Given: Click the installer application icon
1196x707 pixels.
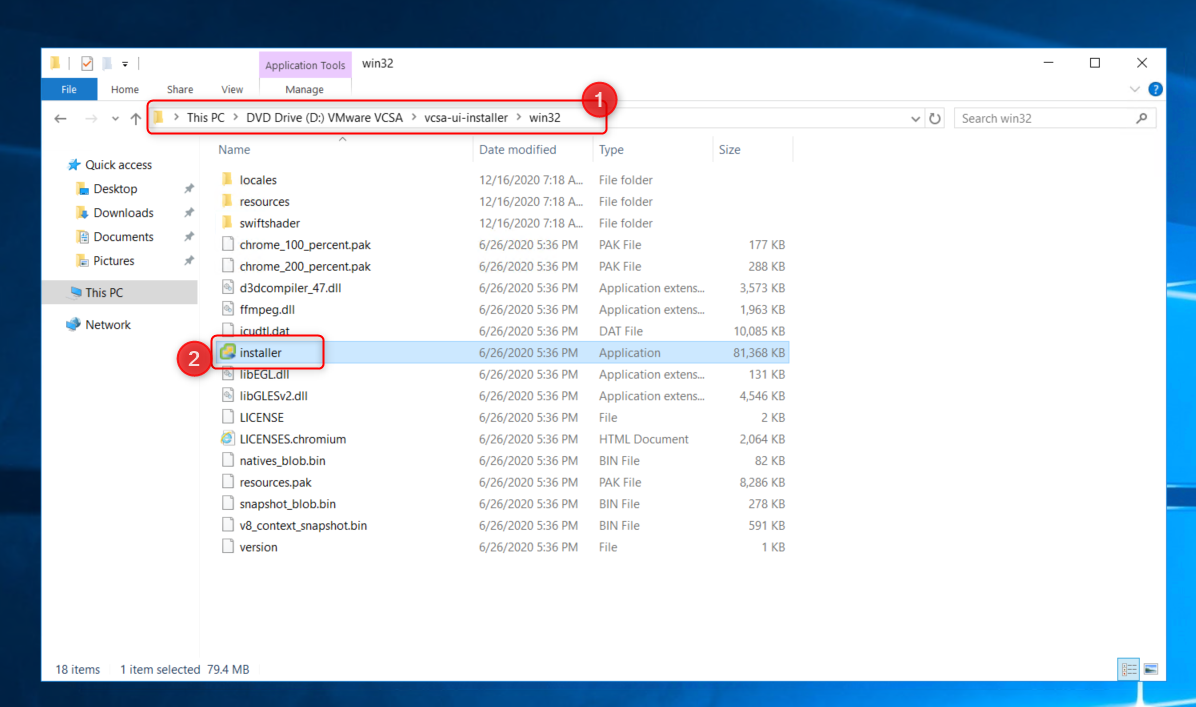Looking at the screenshot, I should [227, 353].
